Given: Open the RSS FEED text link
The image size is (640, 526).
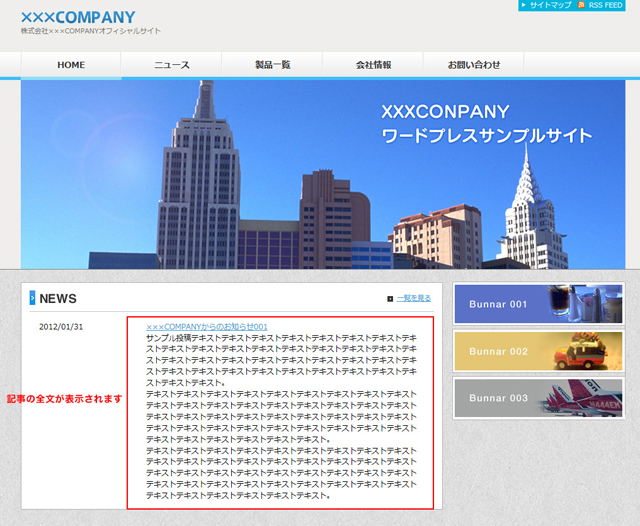Looking at the screenshot, I should pyautogui.click(x=605, y=5).
